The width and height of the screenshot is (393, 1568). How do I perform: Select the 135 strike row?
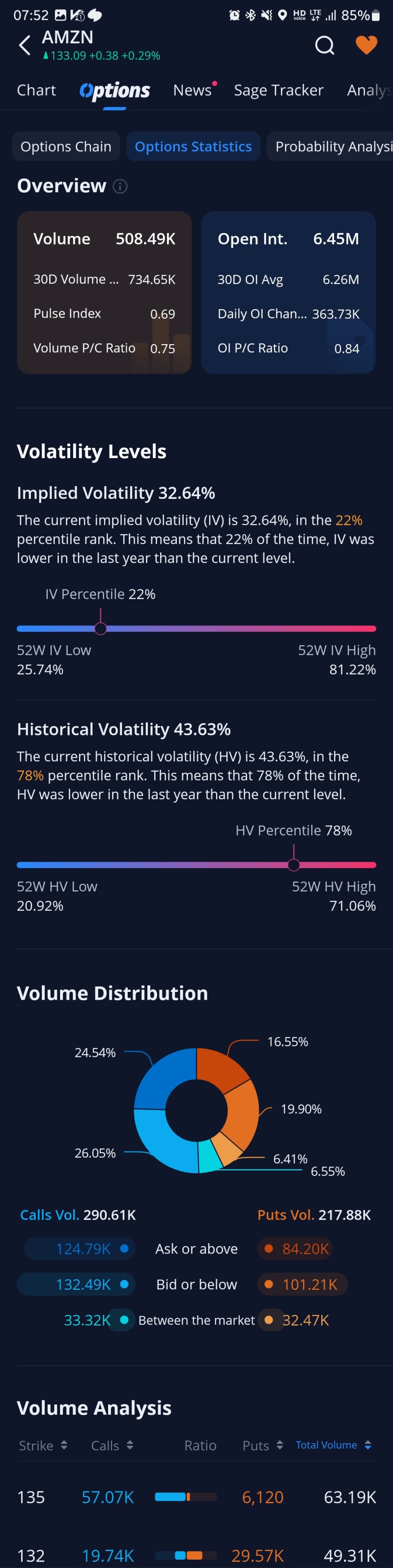click(196, 1497)
